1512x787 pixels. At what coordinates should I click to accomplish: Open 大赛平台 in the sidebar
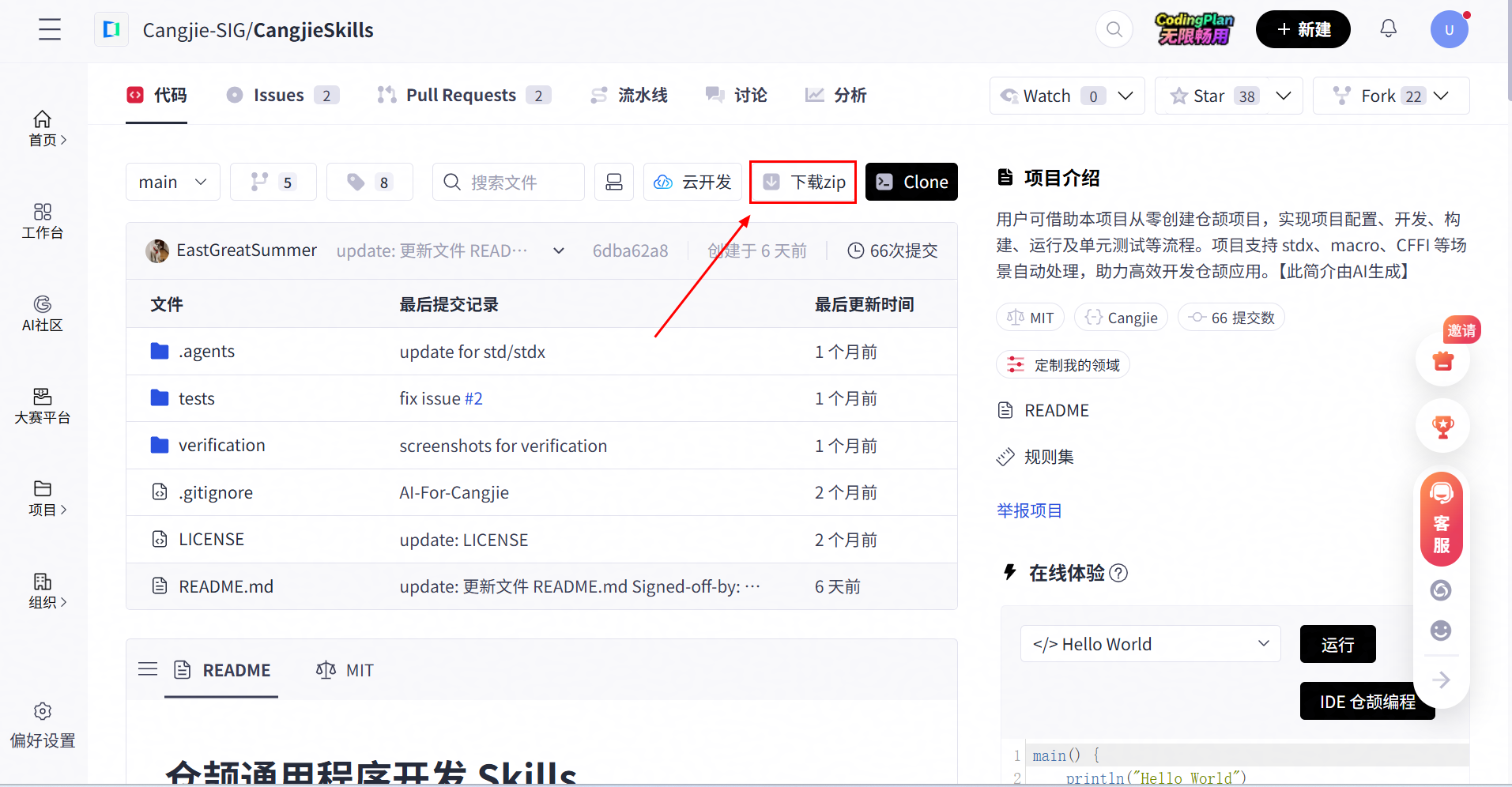43,405
